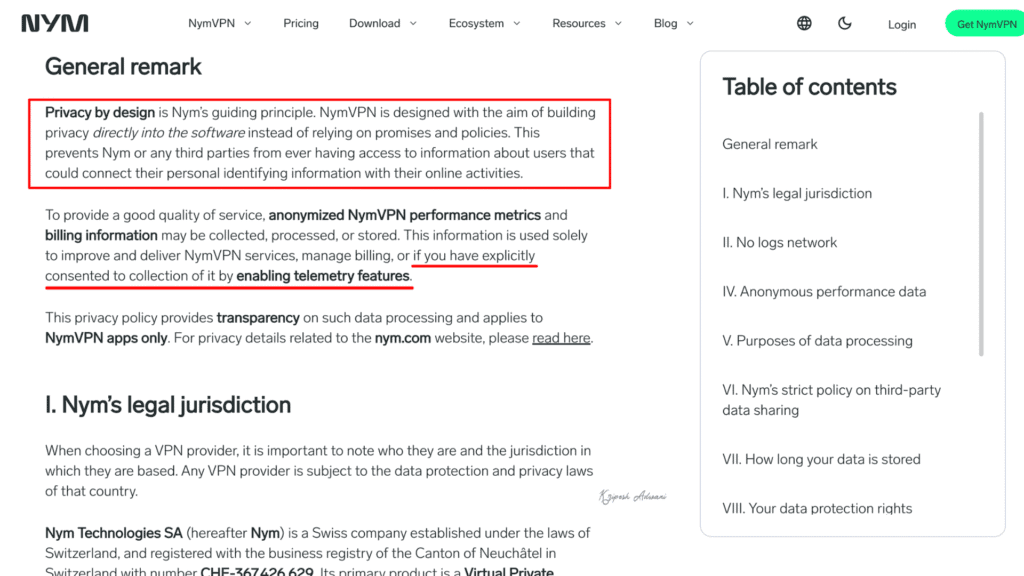Click the bold "Privacy by design" text
1024x576 pixels.
[x=100, y=112]
